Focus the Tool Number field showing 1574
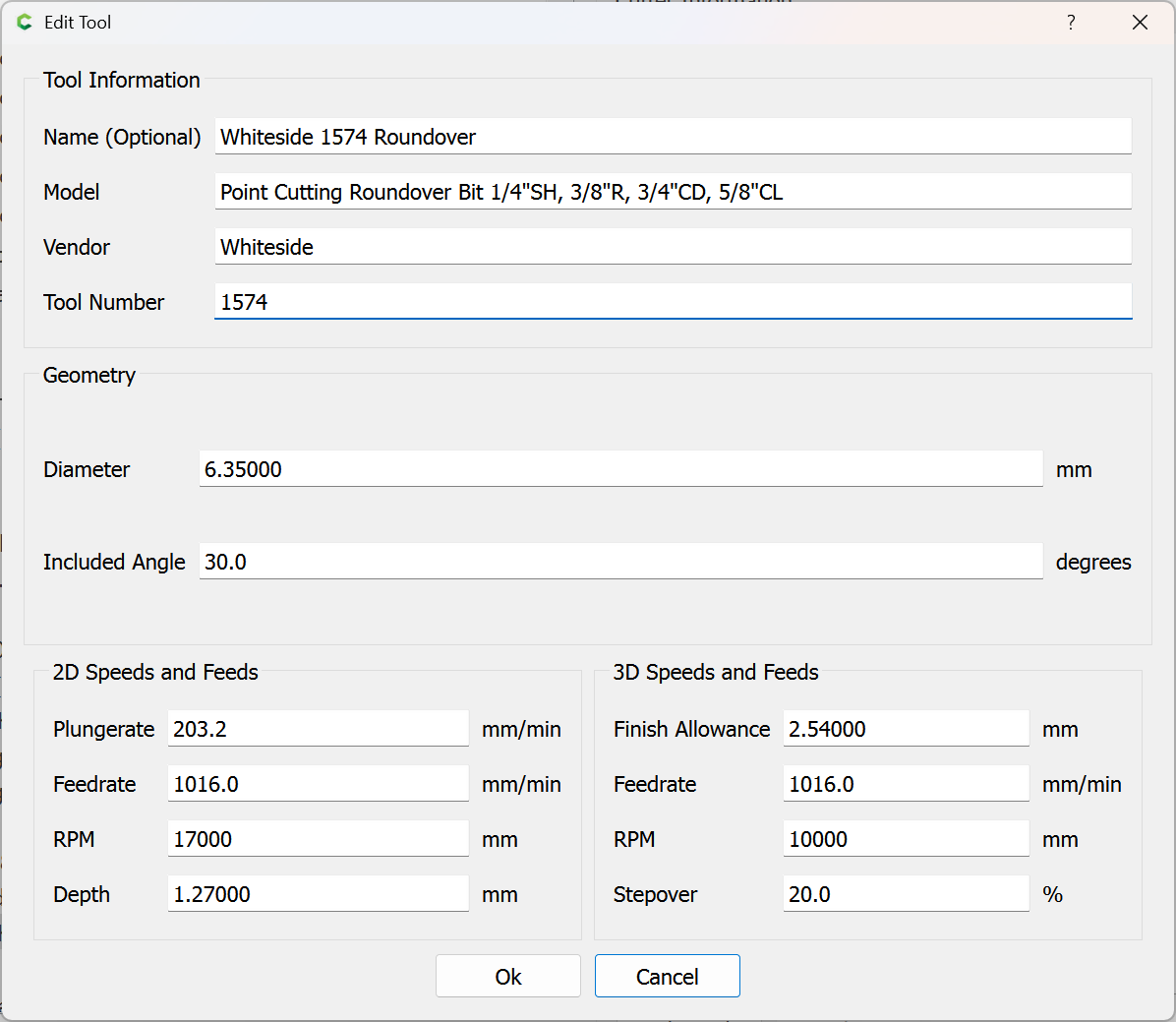This screenshot has height=1022, width=1176. click(x=673, y=302)
